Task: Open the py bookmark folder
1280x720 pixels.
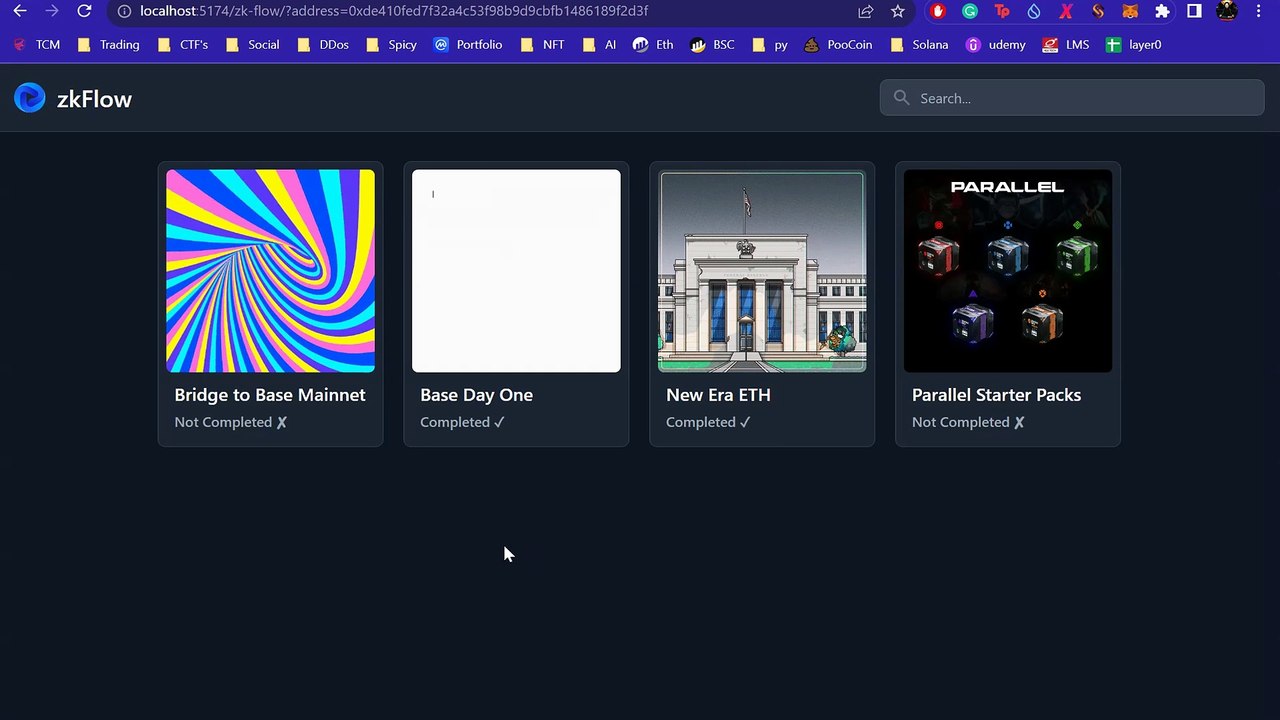Action: pyautogui.click(x=770, y=45)
